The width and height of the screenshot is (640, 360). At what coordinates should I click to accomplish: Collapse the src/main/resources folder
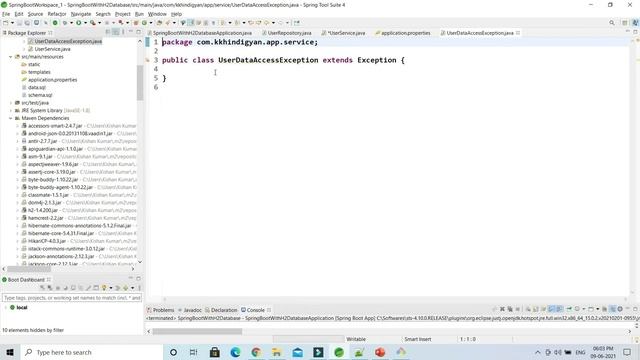[11, 57]
